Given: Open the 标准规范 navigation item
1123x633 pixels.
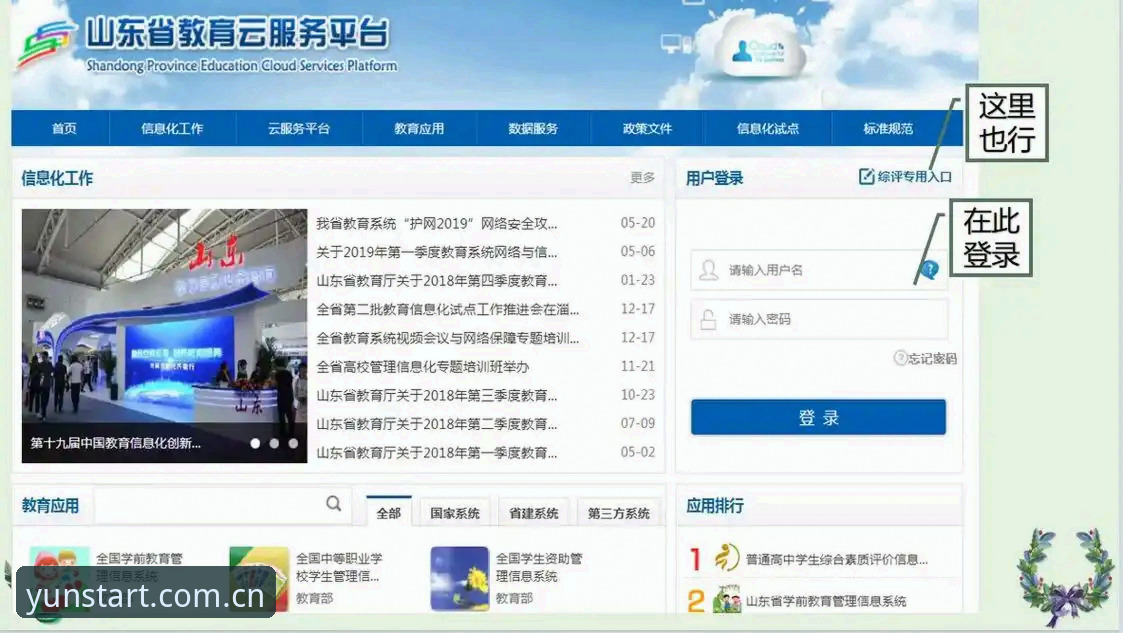Looking at the screenshot, I should tap(888, 129).
